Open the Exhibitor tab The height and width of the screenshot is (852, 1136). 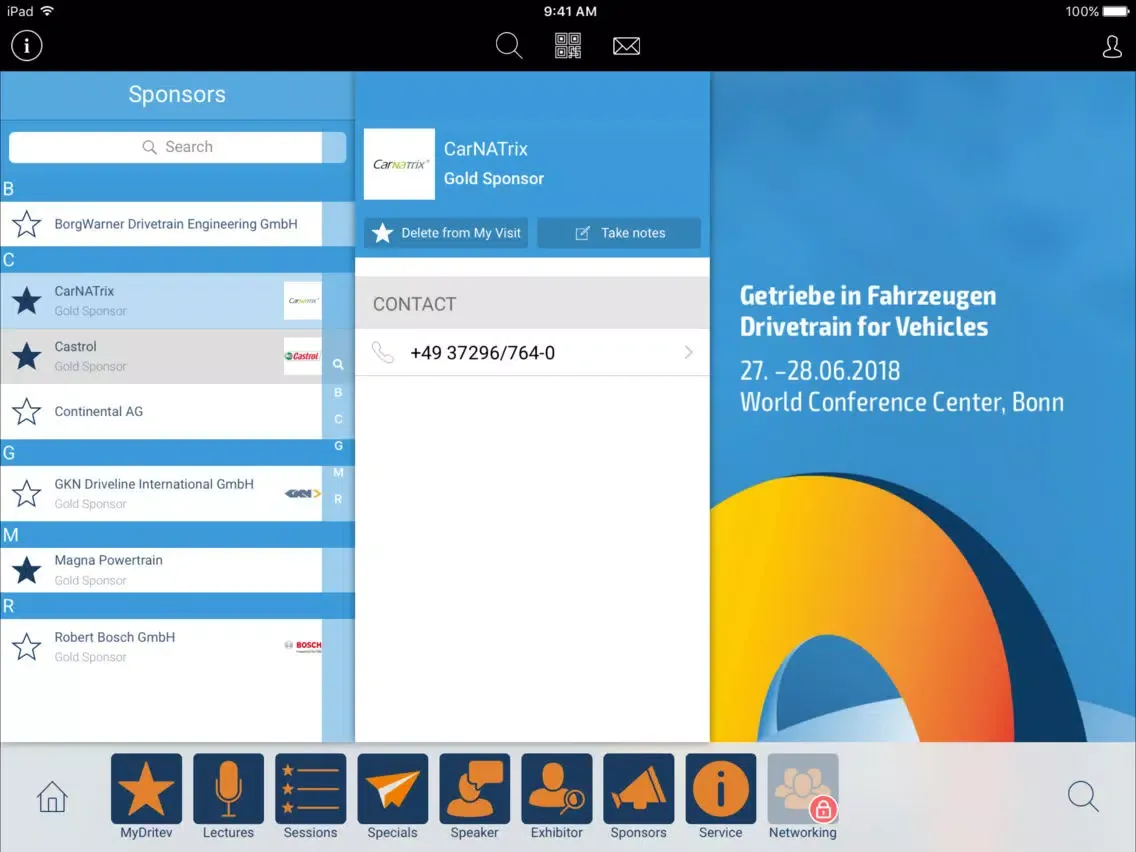[556, 797]
